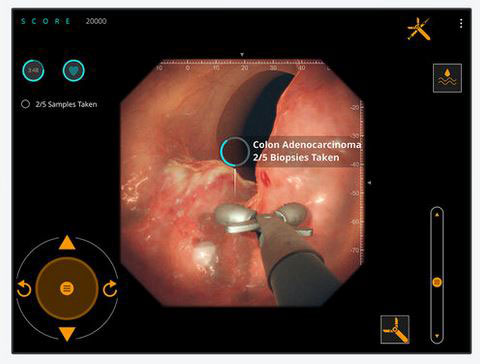Click the joystick center menu button
Viewport: 480px width, 364px height.
tap(67, 288)
